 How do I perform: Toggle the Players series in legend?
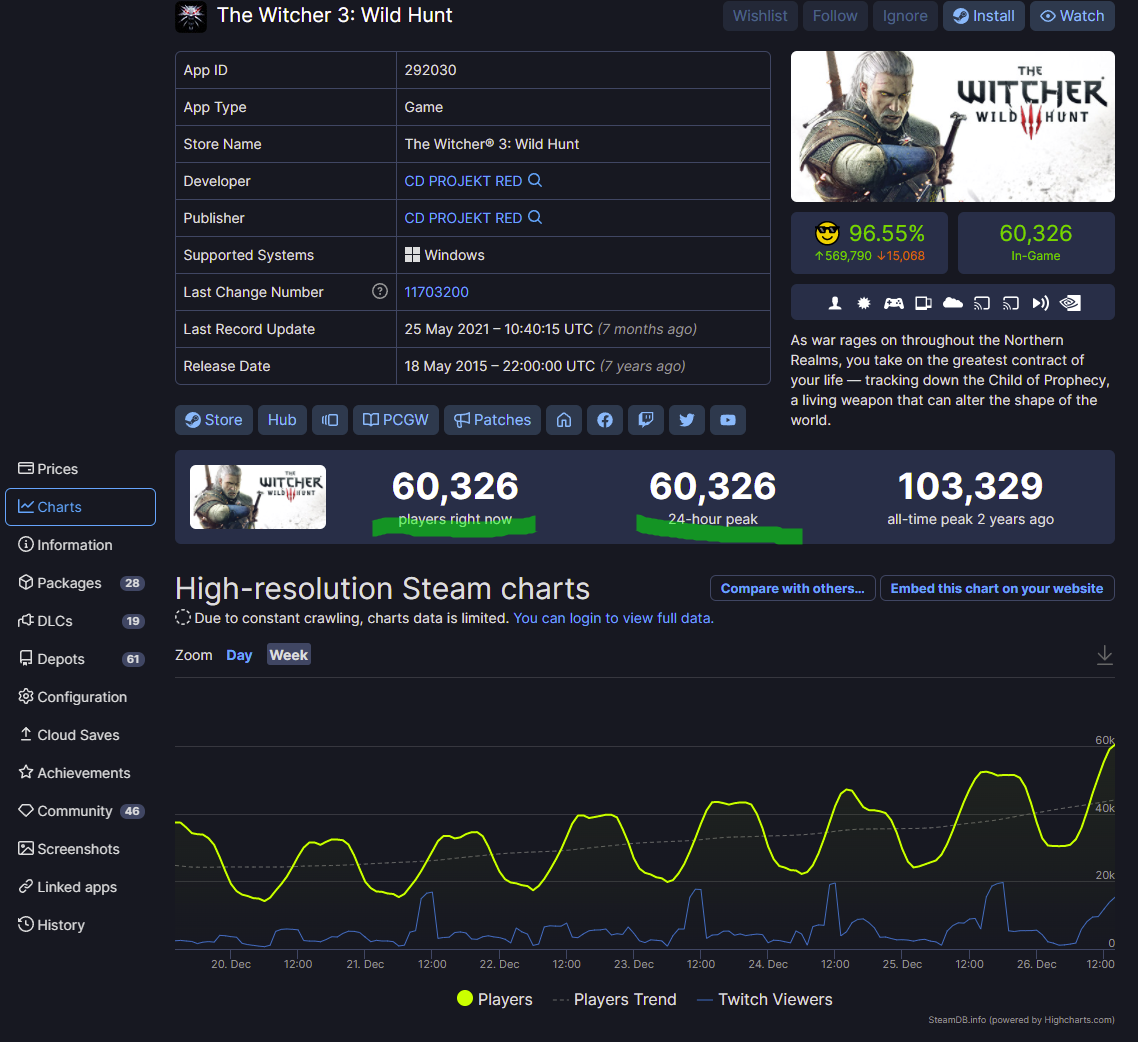pos(495,999)
